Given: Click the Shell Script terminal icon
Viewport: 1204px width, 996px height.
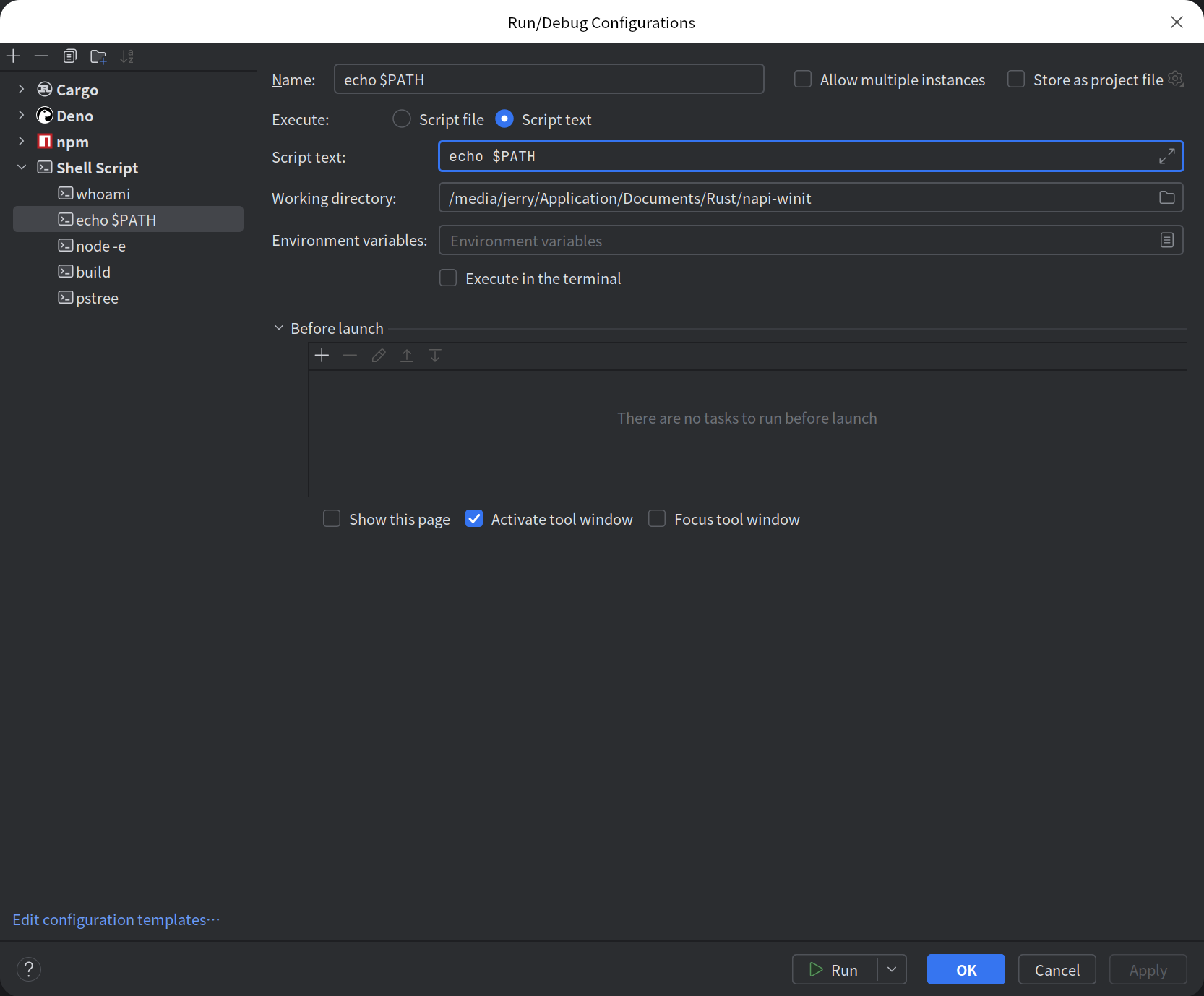Looking at the screenshot, I should point(45,167).
